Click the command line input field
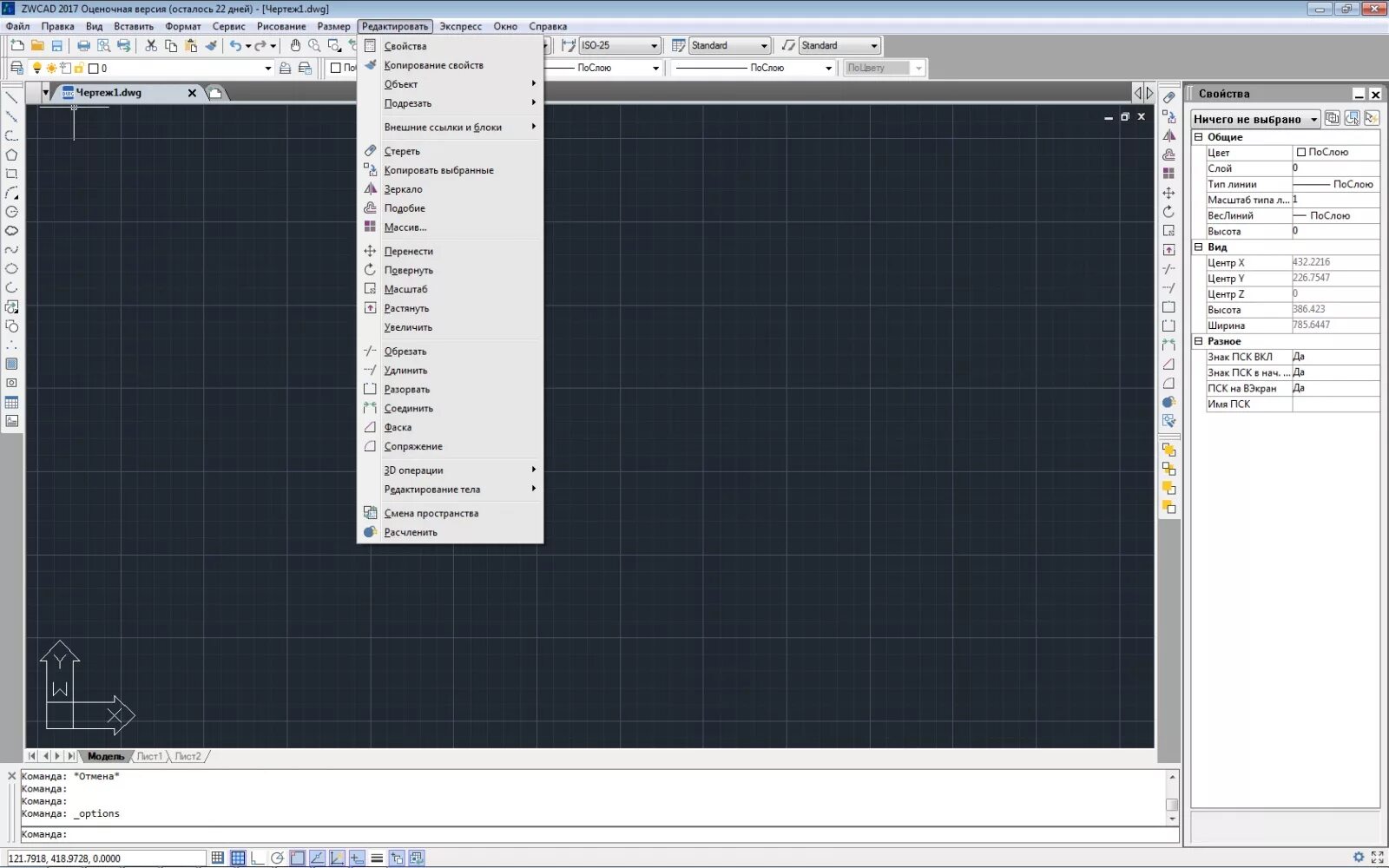The width and height of the screenshot is (1389, 868). [599, 834]
